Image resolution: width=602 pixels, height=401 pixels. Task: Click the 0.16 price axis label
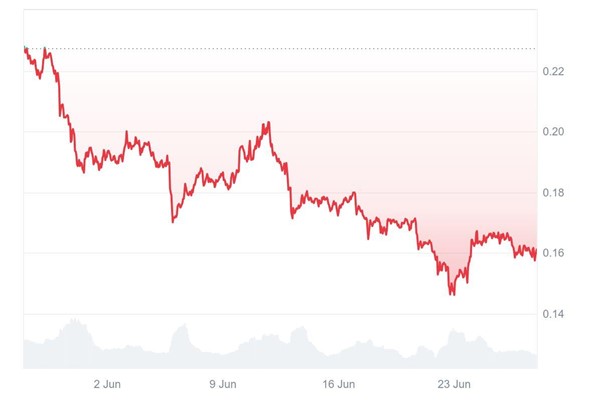(x=555, y=253)
